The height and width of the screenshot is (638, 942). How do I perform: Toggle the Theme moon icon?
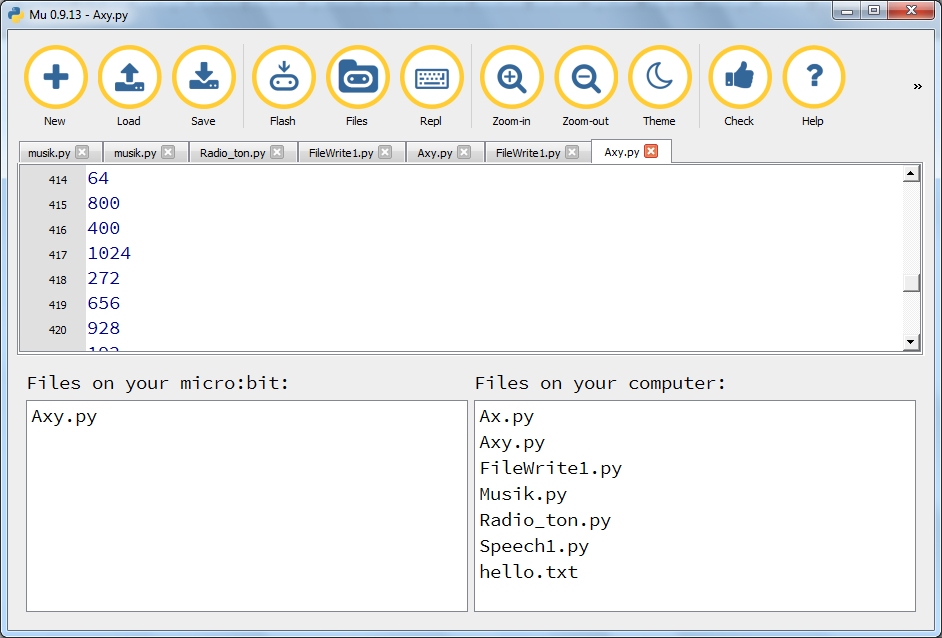[x=659, y=78]
